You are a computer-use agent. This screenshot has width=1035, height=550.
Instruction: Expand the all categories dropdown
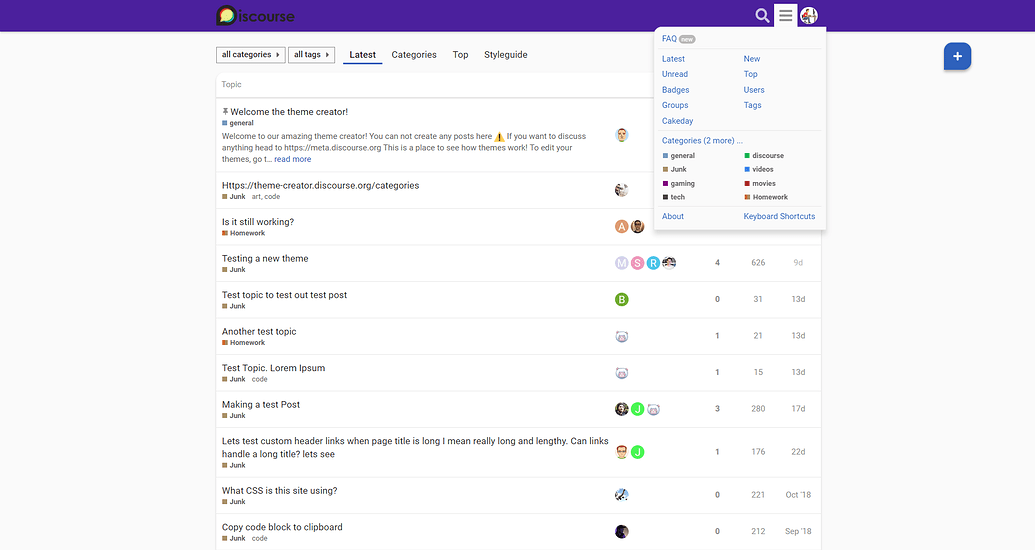pyautogui.click(x=251, y=55)
